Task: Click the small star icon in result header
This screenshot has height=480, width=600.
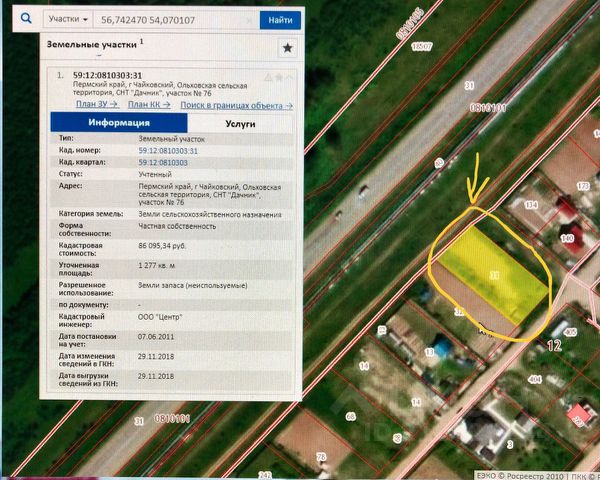Action: click(x=277, y=75)
